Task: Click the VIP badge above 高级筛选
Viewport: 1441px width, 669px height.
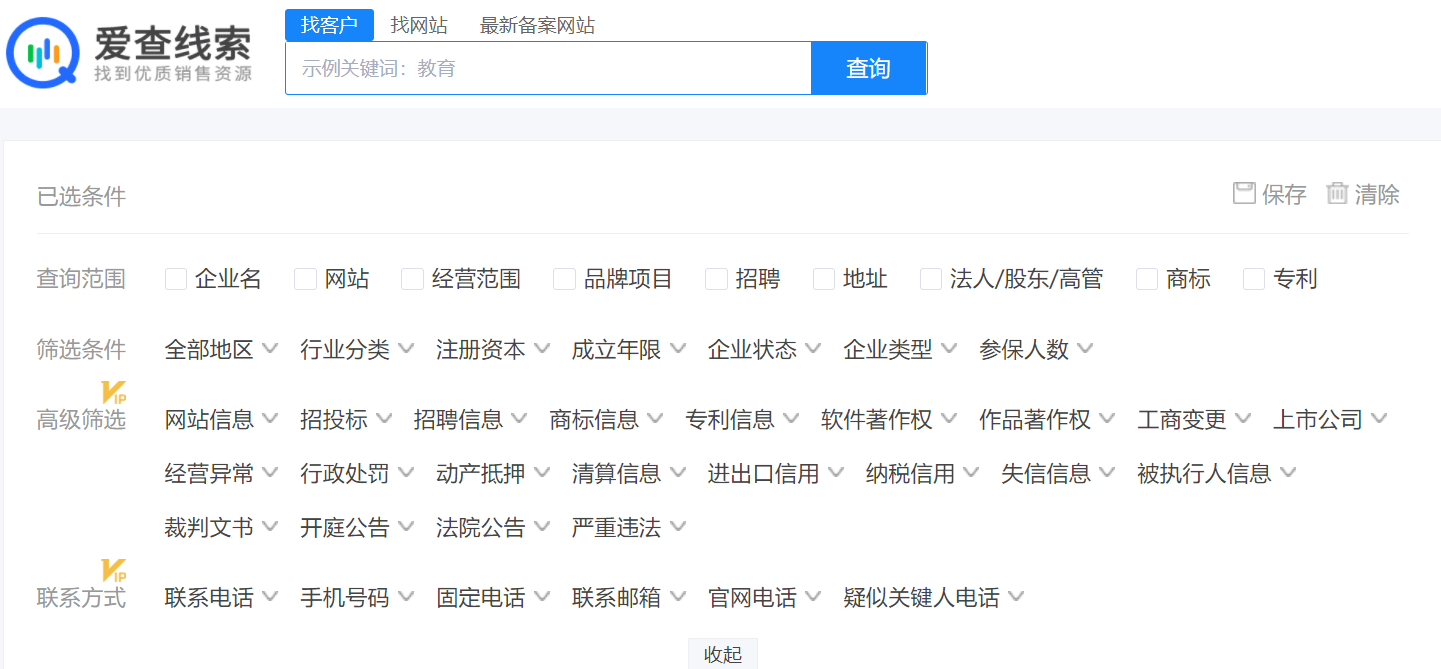Action: click(x=114, y=392)
